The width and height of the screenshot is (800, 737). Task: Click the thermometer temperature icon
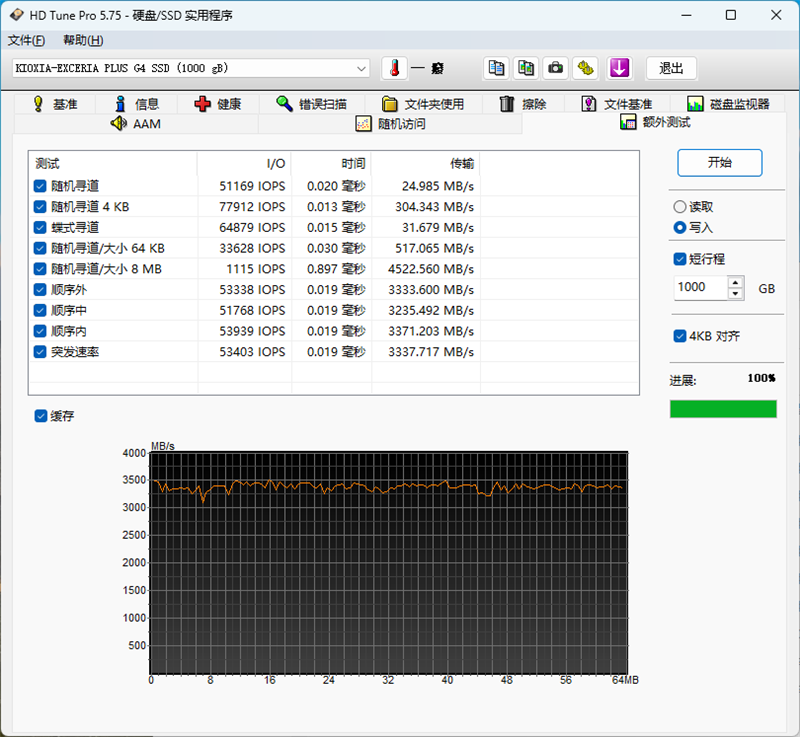394,68
